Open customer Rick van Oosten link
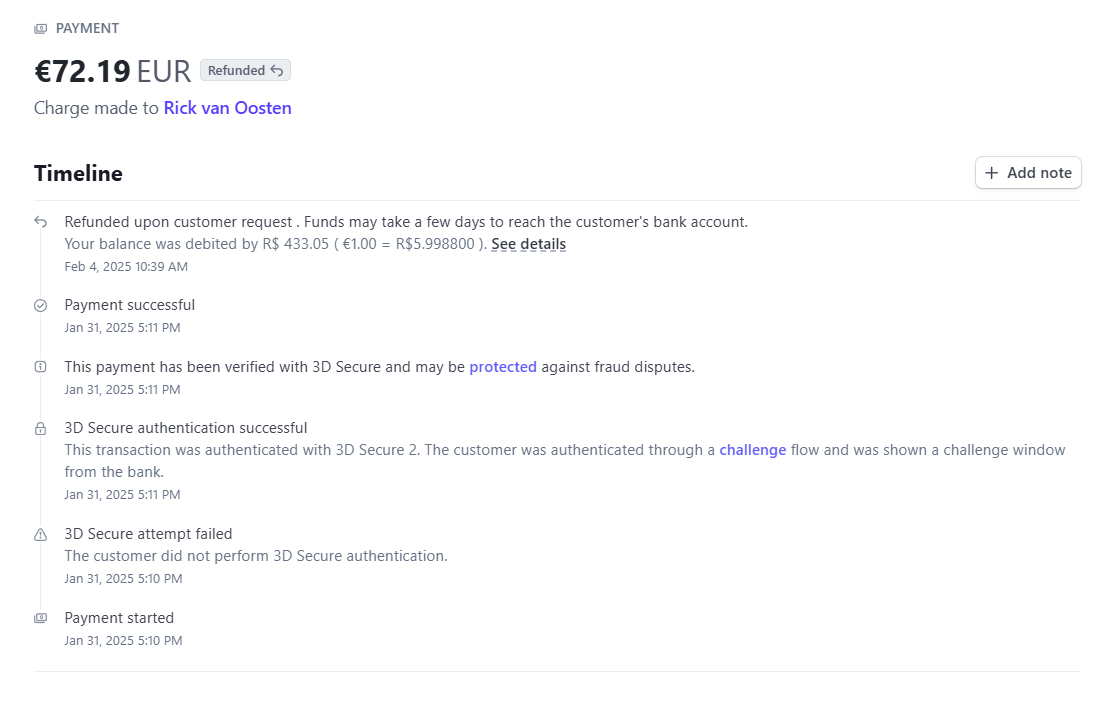Screen dimensions: 1111x715 pos(227,108)
